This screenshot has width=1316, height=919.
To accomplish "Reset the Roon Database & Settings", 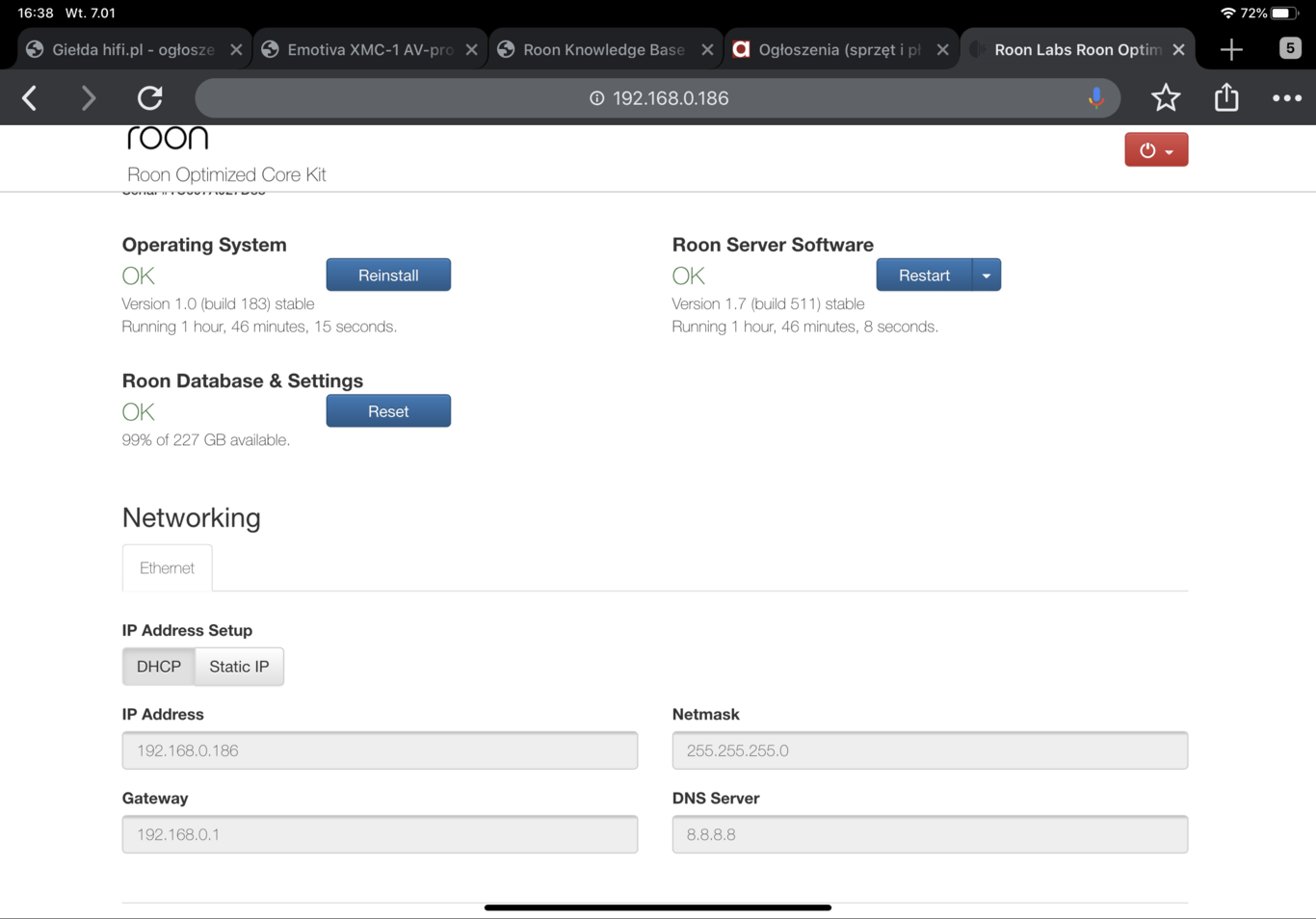I will click(x=388, y=411).
